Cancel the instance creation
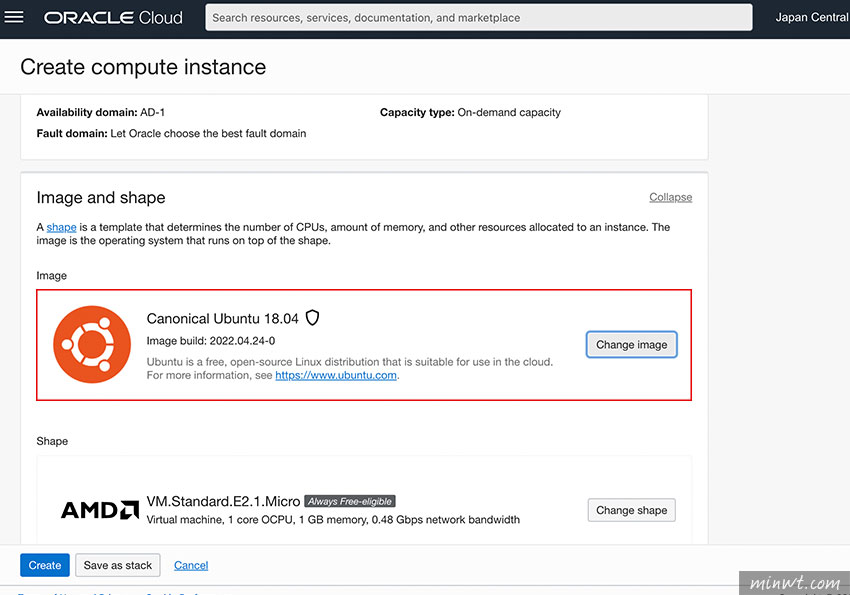The height and width of the screenshot is (595, 850). click(x=191, y=565)
